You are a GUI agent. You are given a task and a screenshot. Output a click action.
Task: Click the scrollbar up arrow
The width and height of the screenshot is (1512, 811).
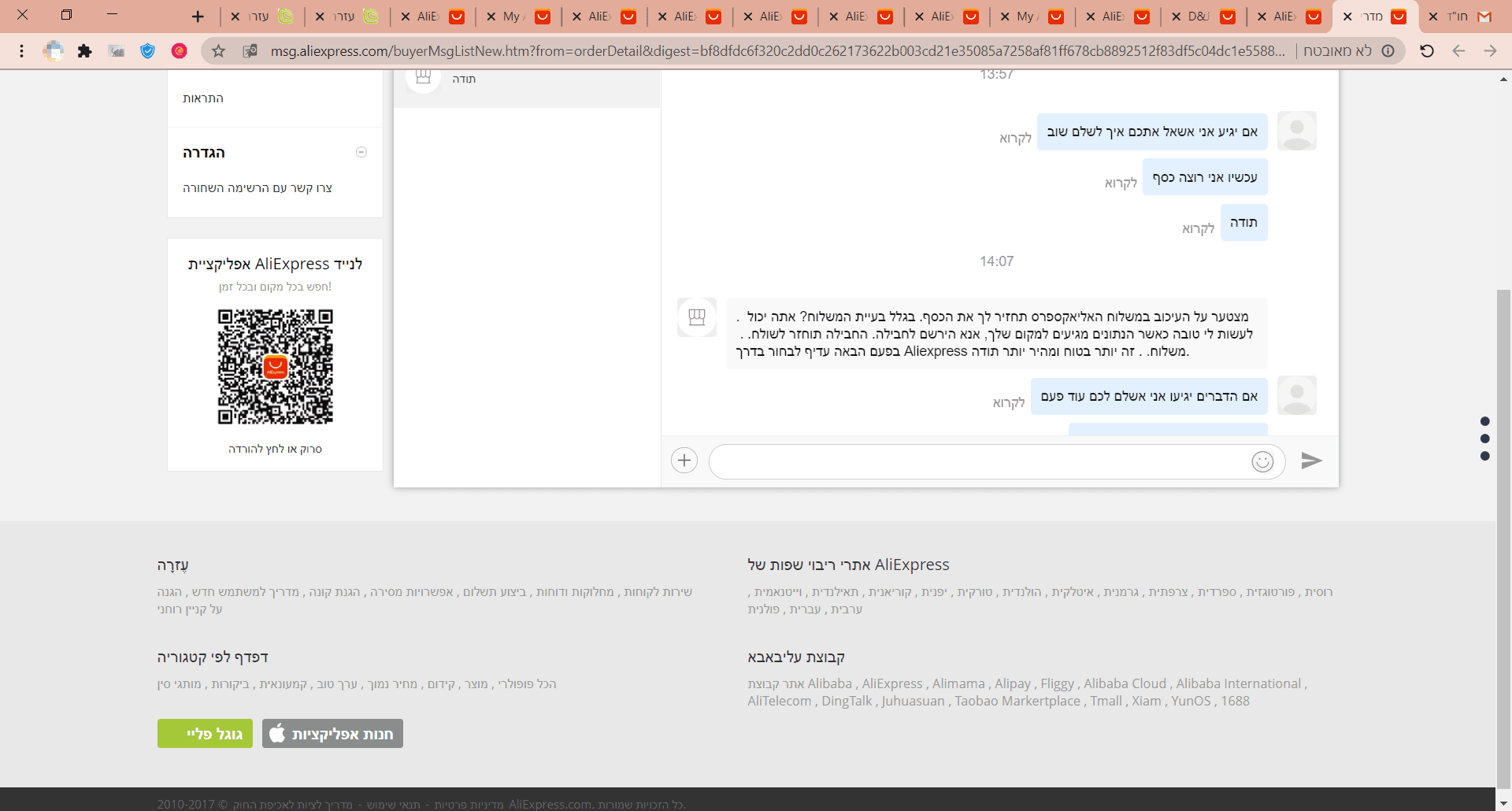pyautogui.click(x=1503, y=79)
